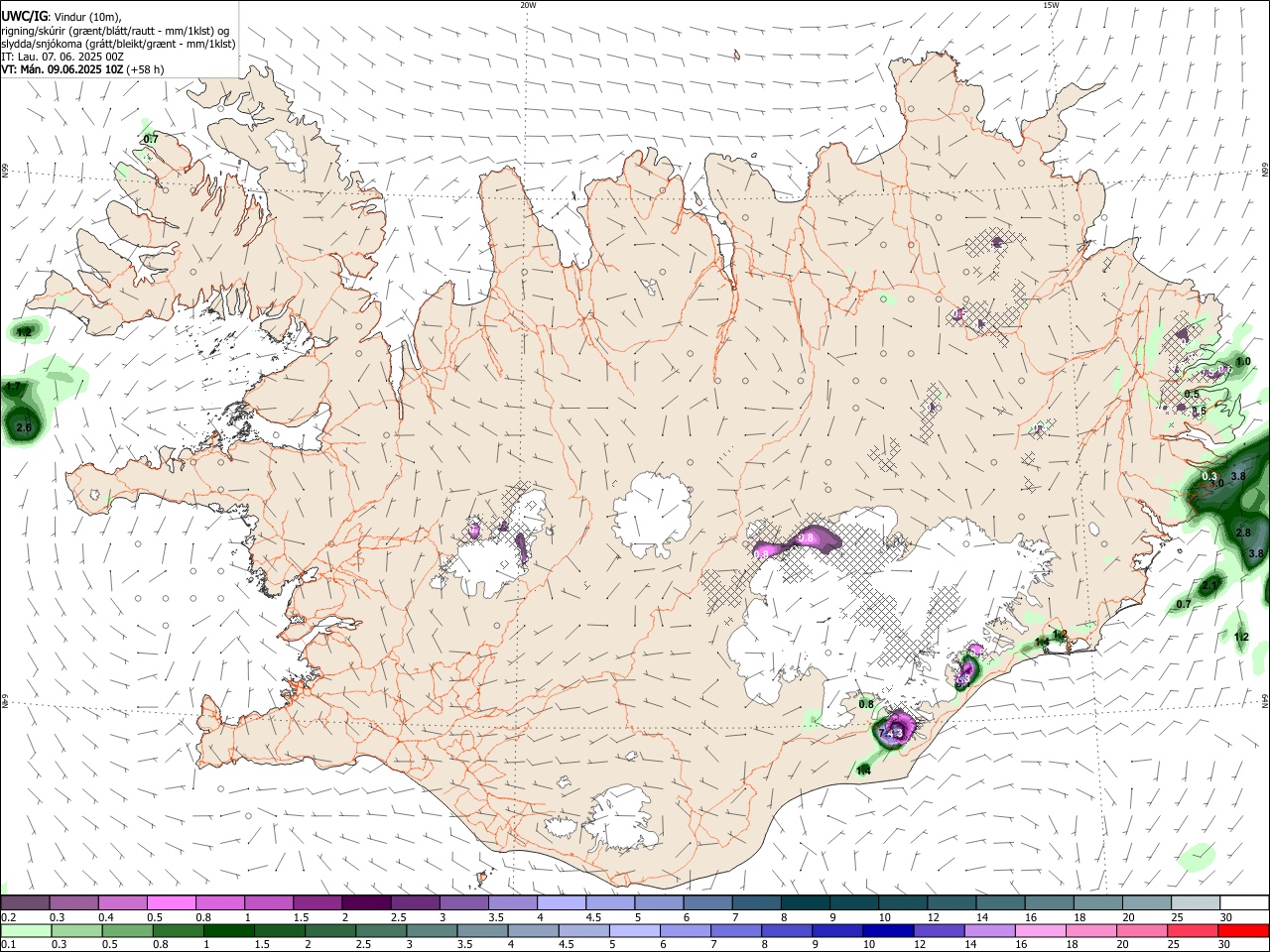1270x952 pixels.
Task: Click the '0.1' label in the green legend row
Action: (x=8, y=945)
